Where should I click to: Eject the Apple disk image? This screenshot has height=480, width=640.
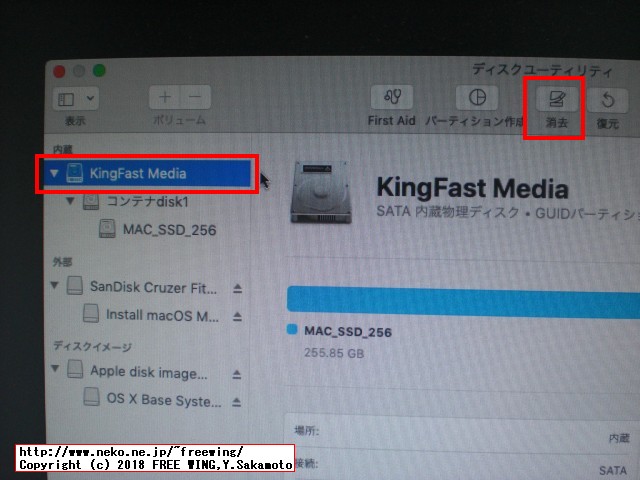click(237, 373)
